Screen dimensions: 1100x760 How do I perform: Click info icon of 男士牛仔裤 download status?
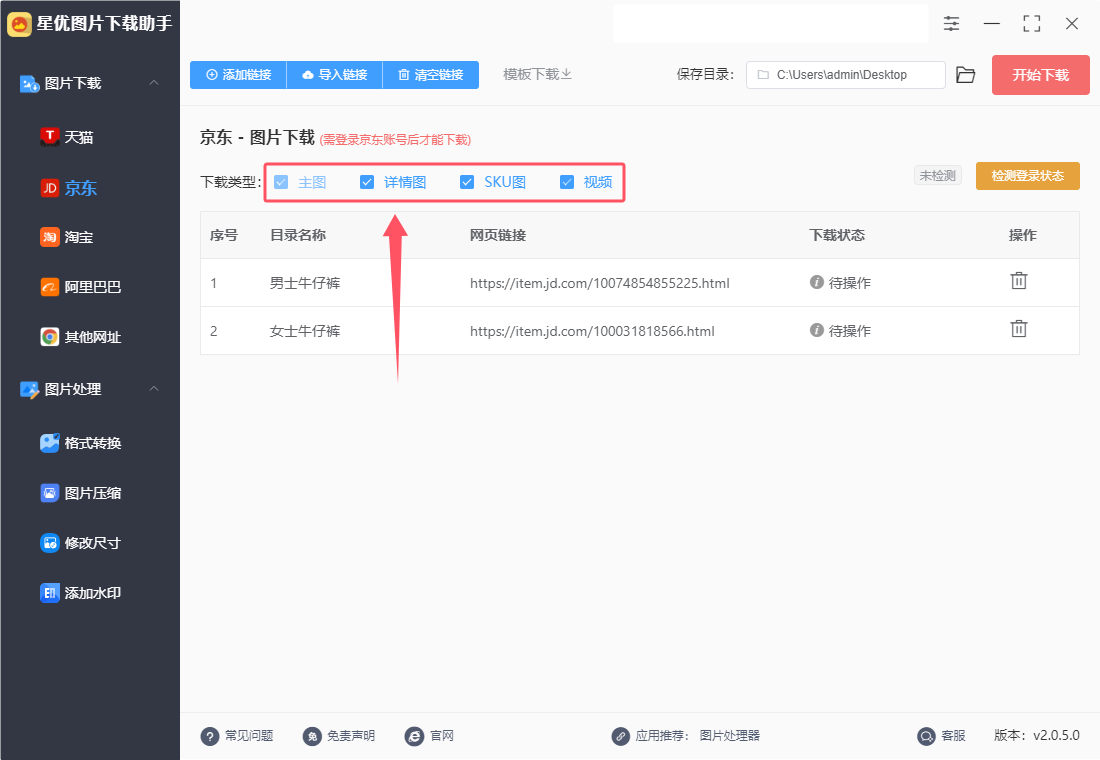coord(817,282)
